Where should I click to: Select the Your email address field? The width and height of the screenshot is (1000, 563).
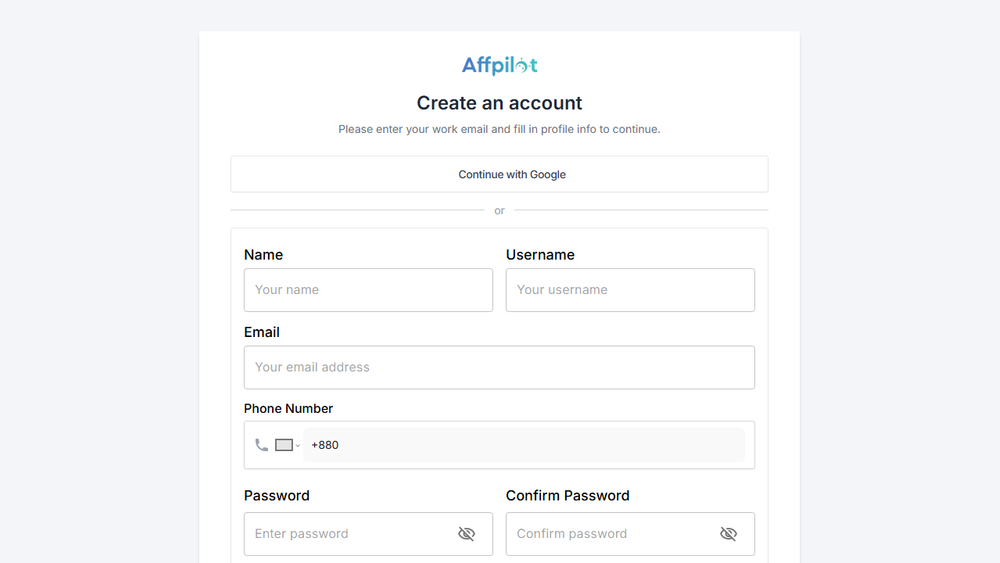499,367
